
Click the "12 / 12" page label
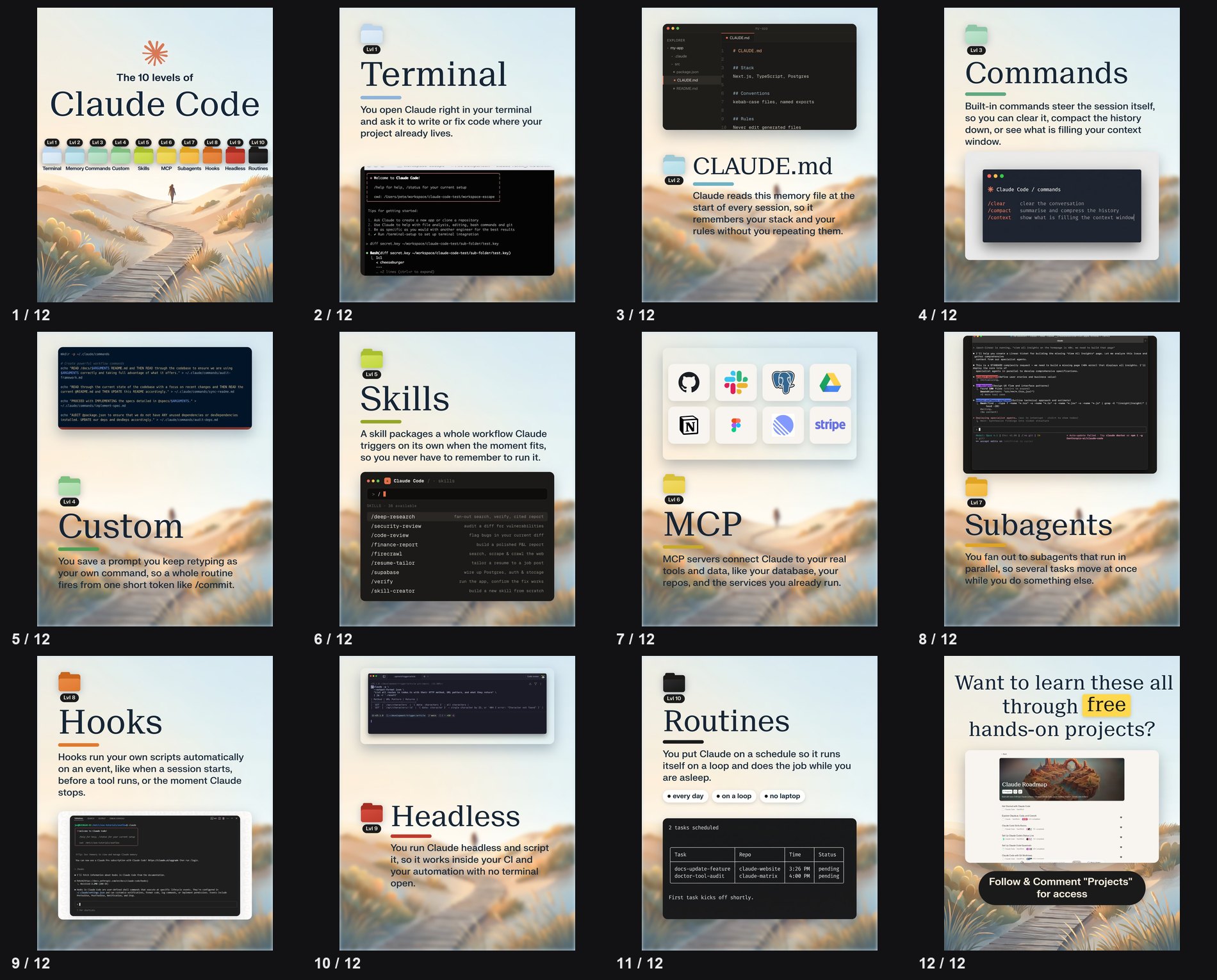tap(942, 963)
